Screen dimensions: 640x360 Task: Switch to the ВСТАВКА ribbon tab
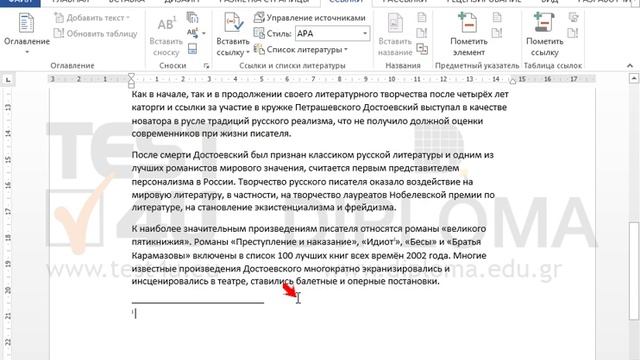[127, 2]
